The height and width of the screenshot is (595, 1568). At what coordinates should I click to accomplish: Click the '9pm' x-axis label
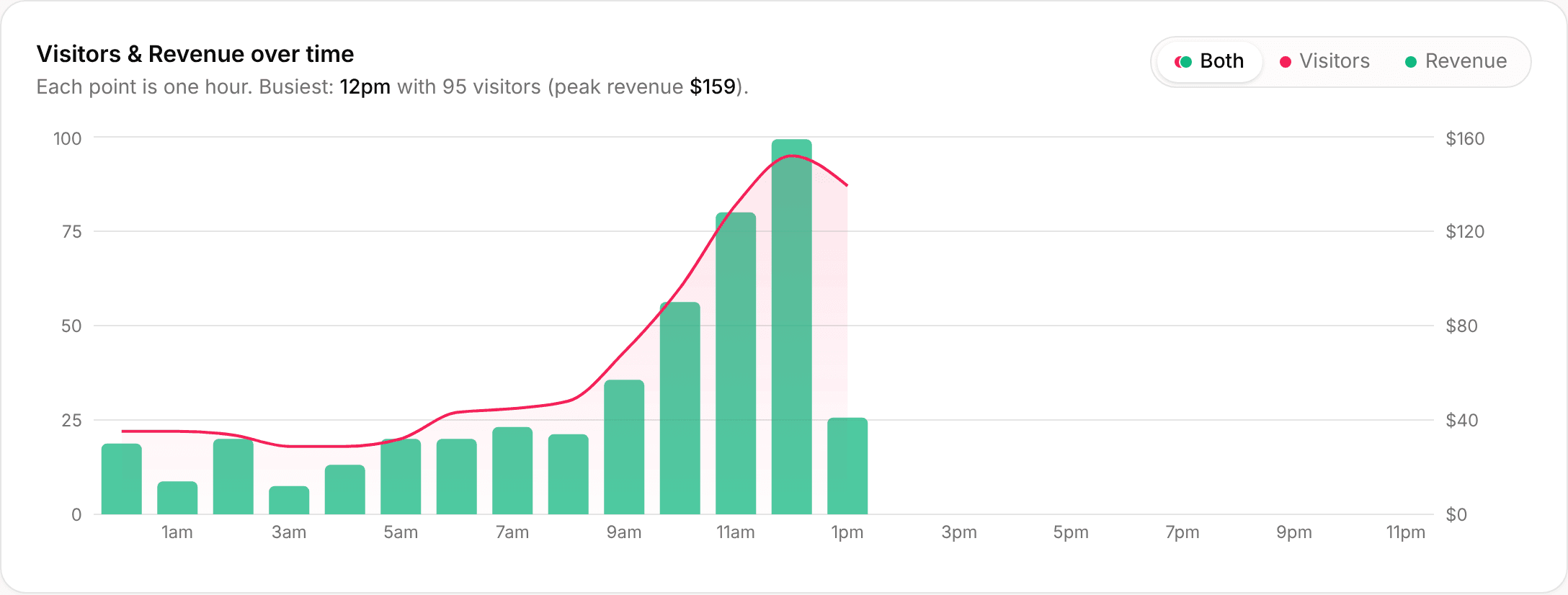1294,532
